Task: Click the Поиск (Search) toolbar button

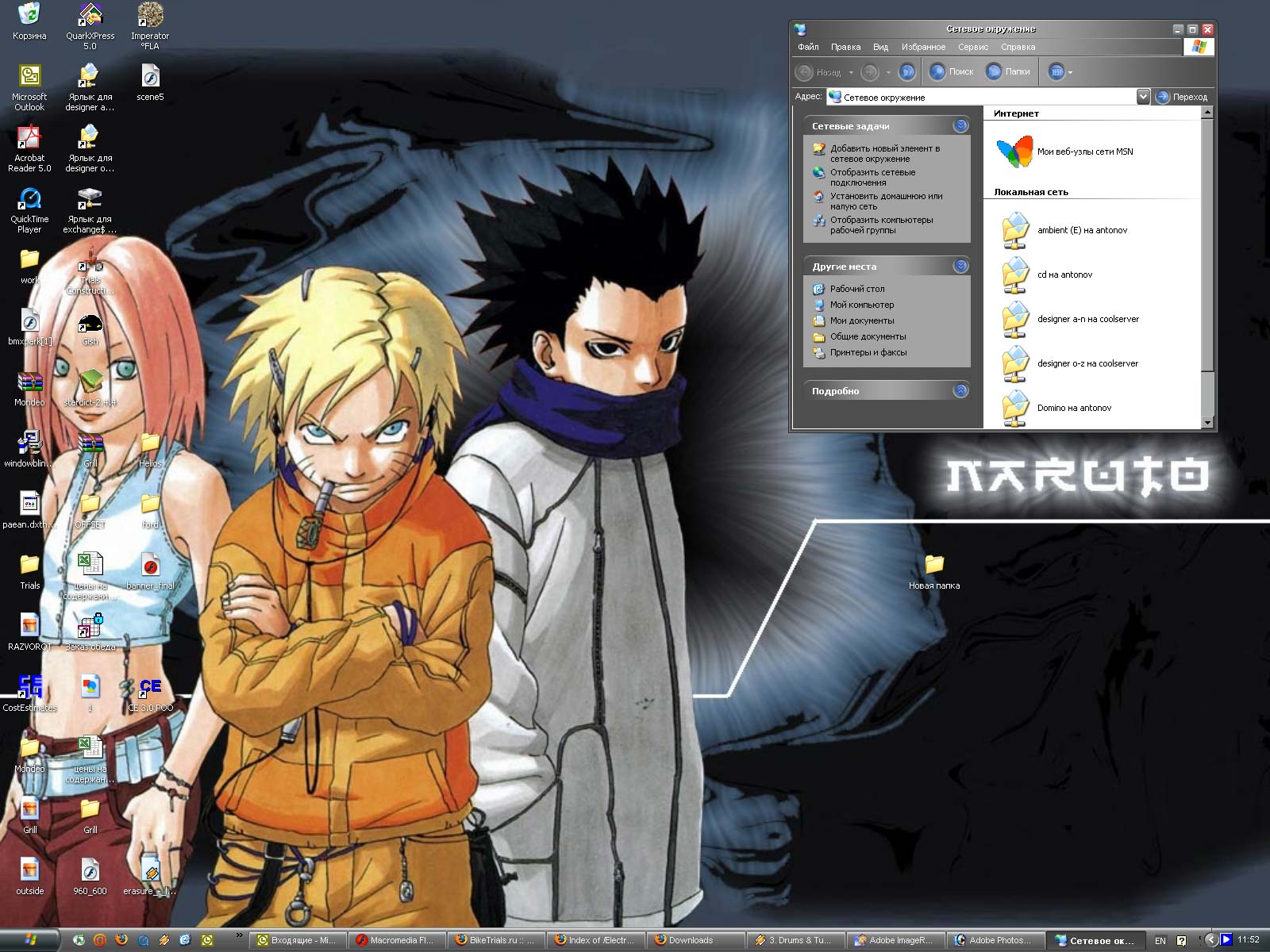Action: (x=951, y=71)
